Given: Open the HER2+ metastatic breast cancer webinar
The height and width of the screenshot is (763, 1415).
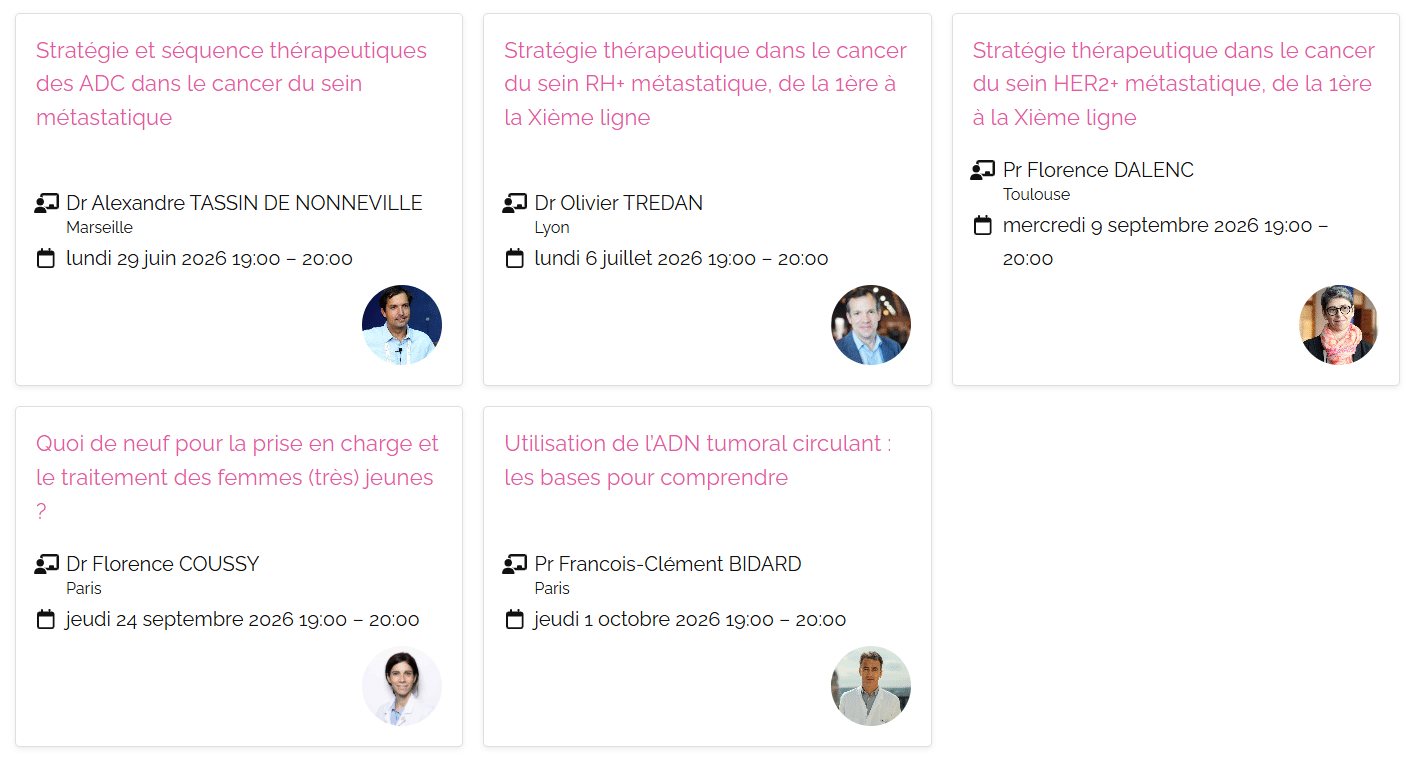Looking at the screenshot, I should point(1173,84).
